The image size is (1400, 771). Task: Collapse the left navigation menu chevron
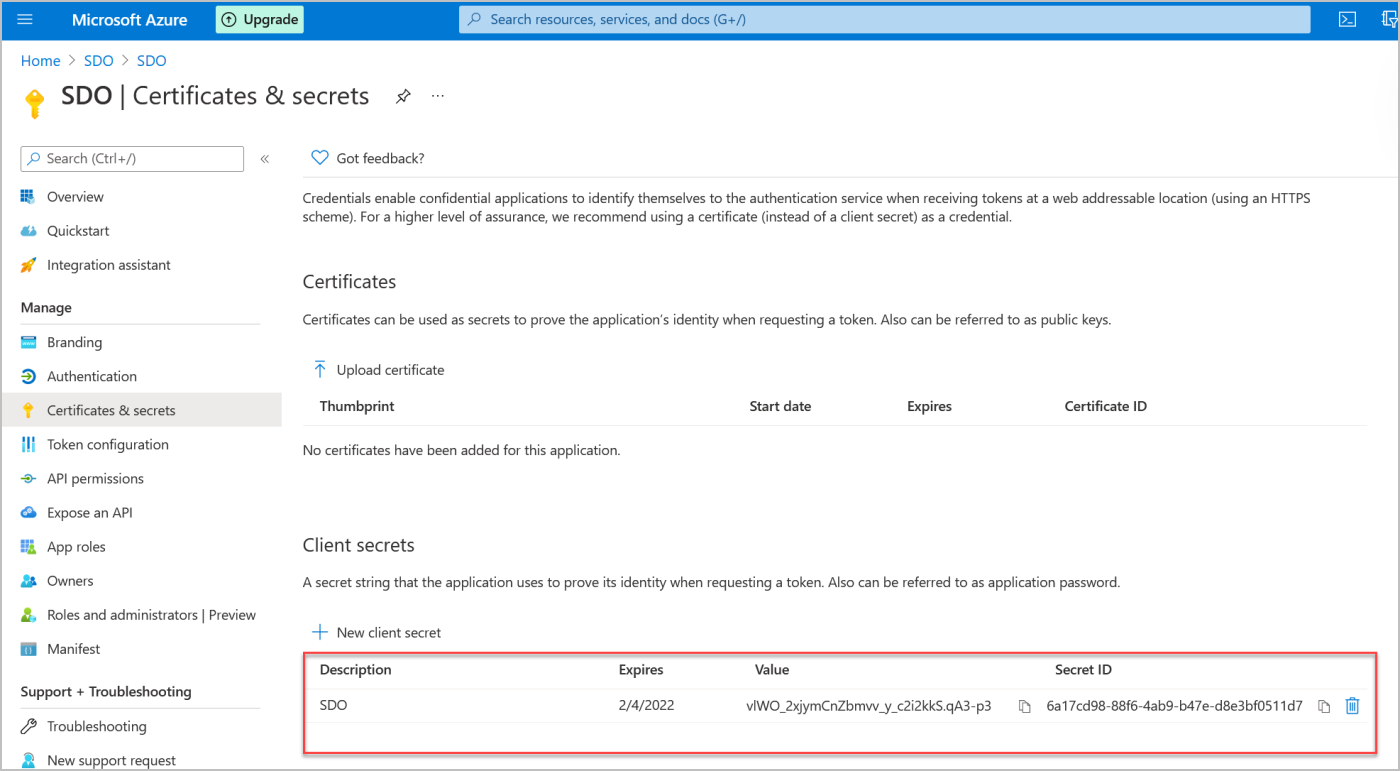(265, 158)
